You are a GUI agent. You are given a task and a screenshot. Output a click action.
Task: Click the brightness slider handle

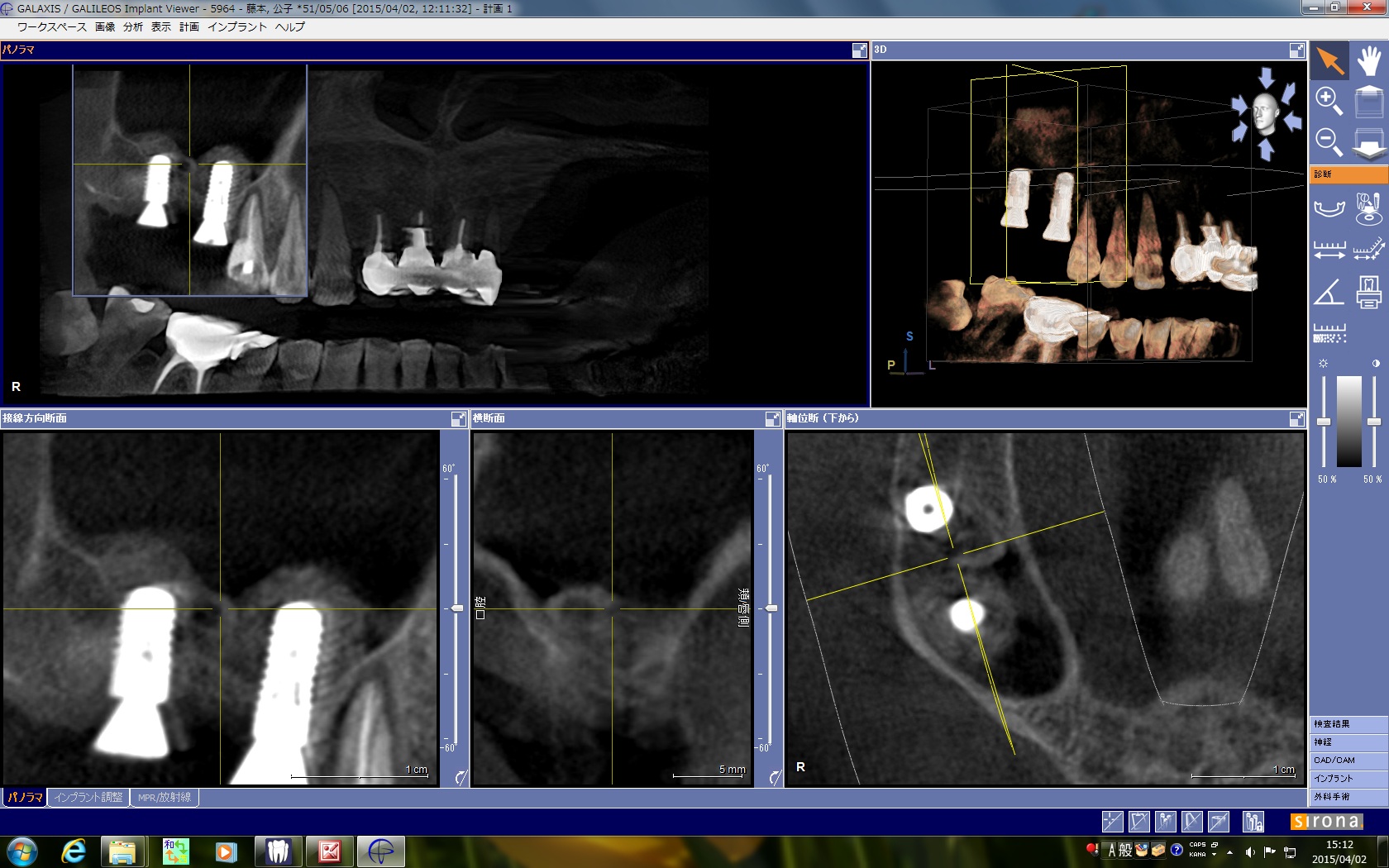1324,422
